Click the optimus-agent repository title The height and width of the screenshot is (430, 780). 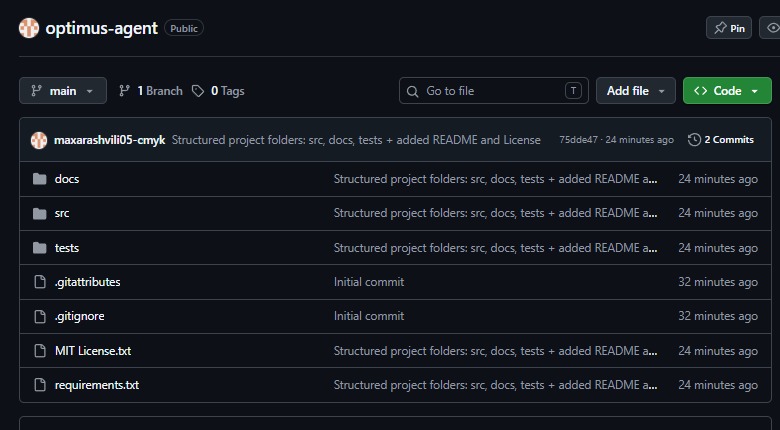point(101,28)
